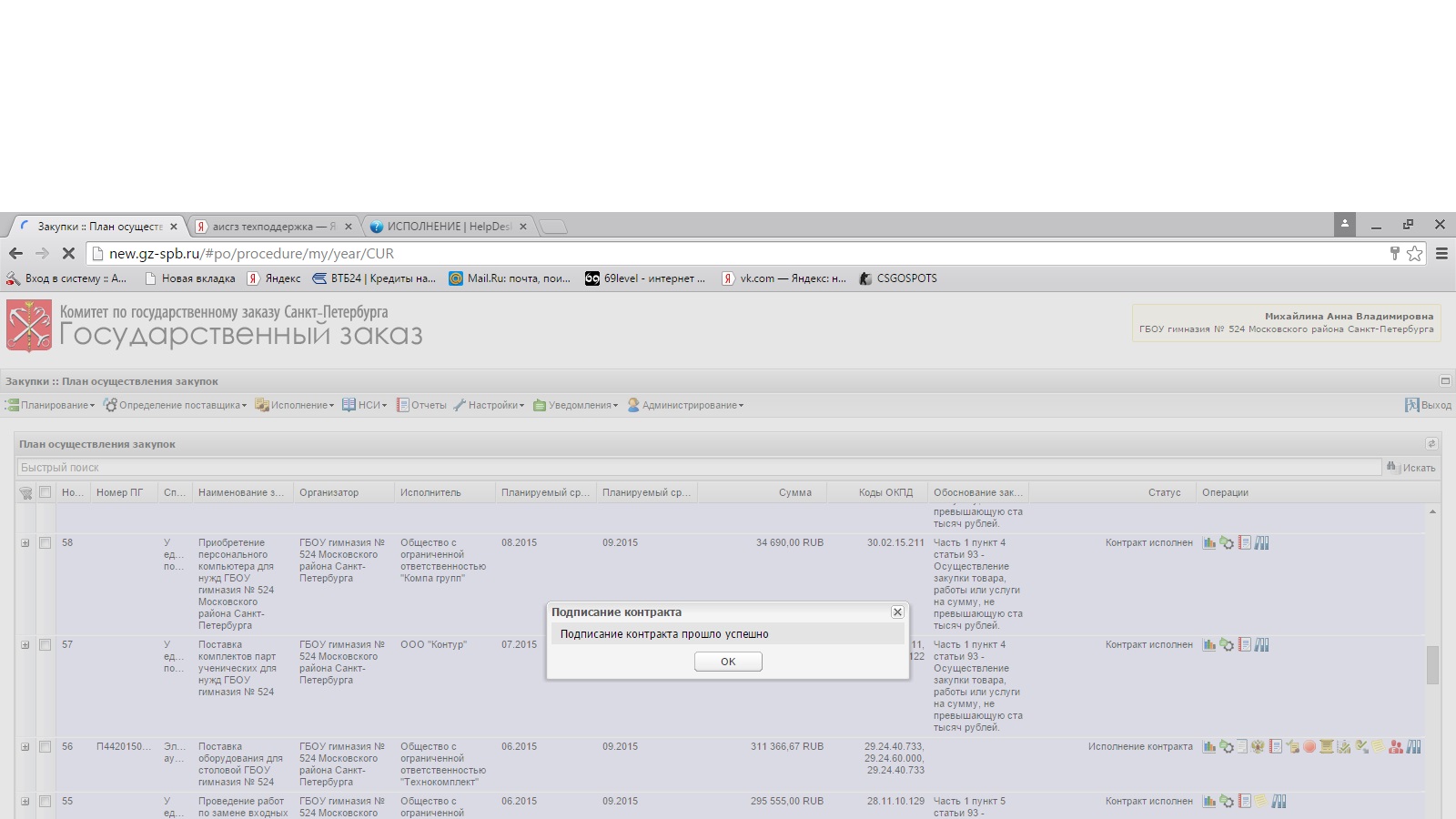This screenshot has height=819, width=1456.
Task: Click the red users icon for row 56
Action: [x=1396, y=747]
